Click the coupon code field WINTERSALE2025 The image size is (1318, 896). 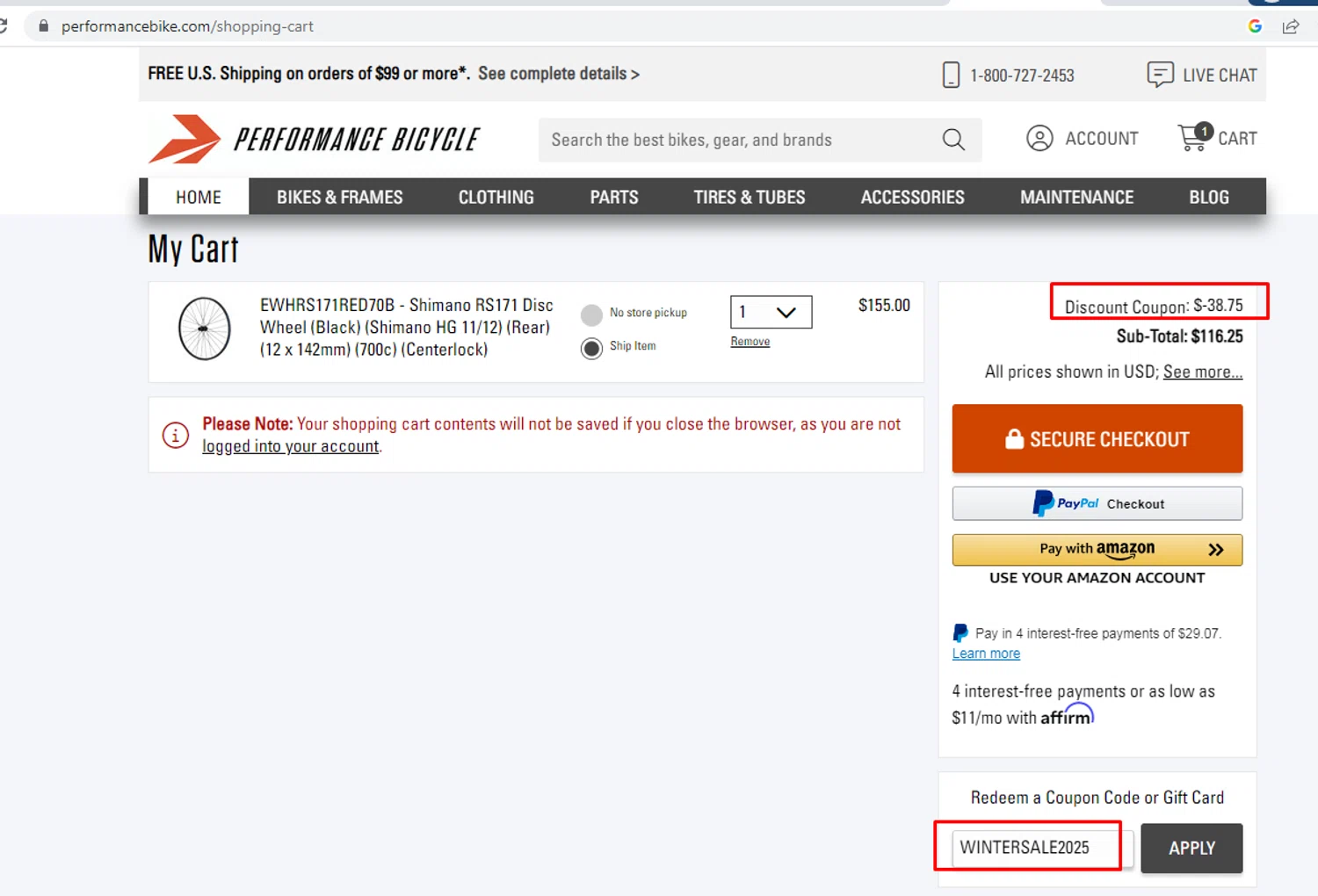click(x=1042, y=848)
